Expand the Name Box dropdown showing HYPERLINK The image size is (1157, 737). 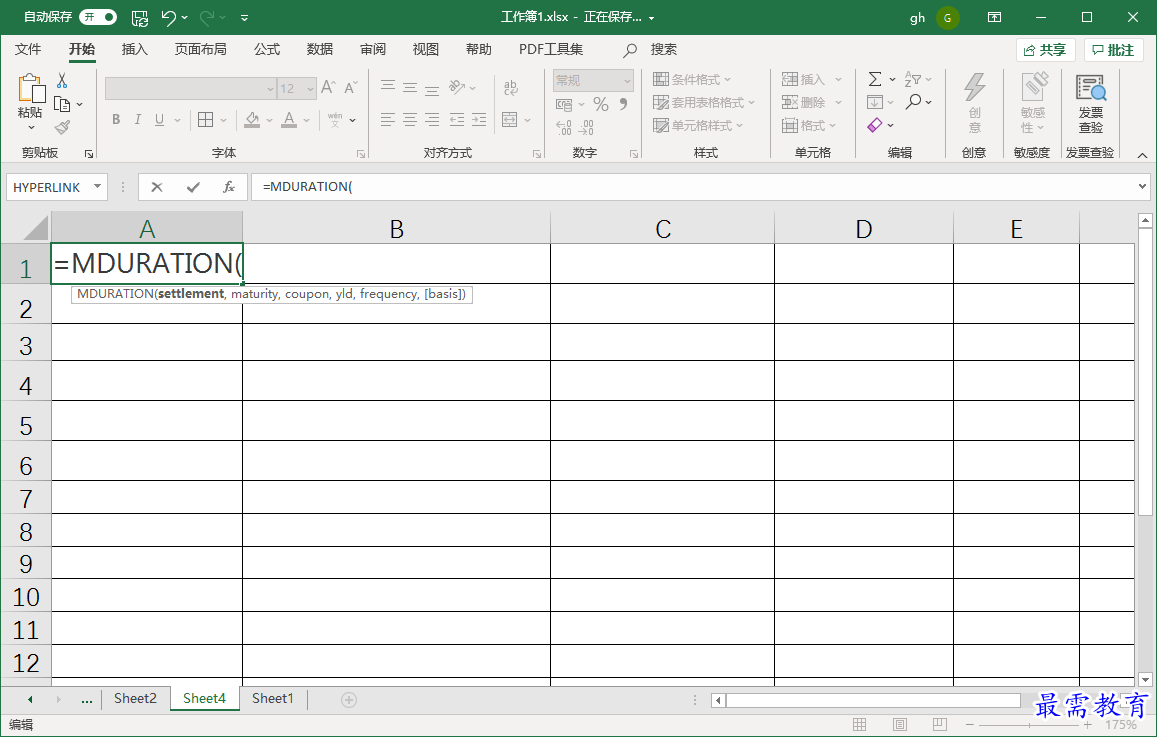coord(97,187)
